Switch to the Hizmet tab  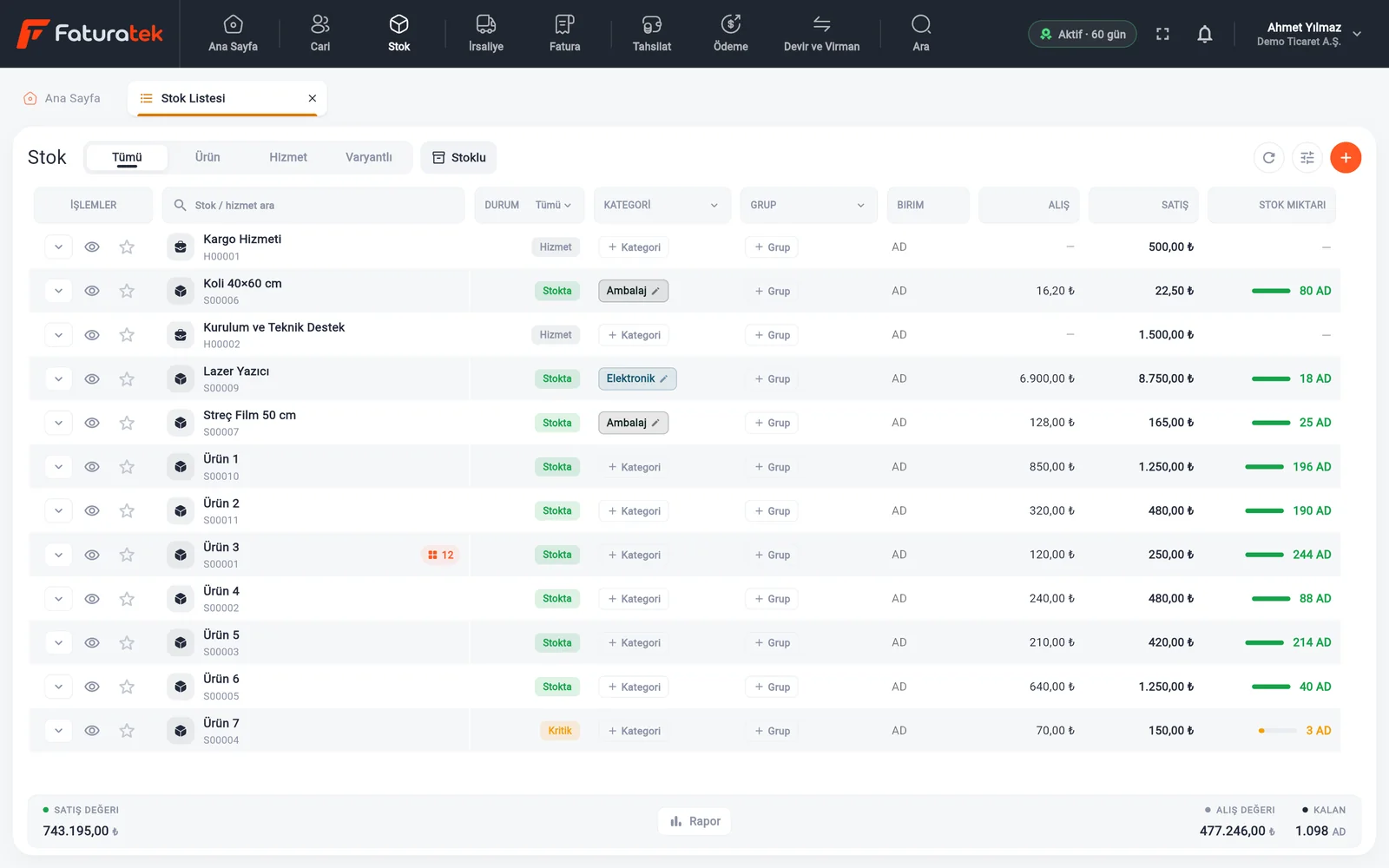[x=288, y=157]
